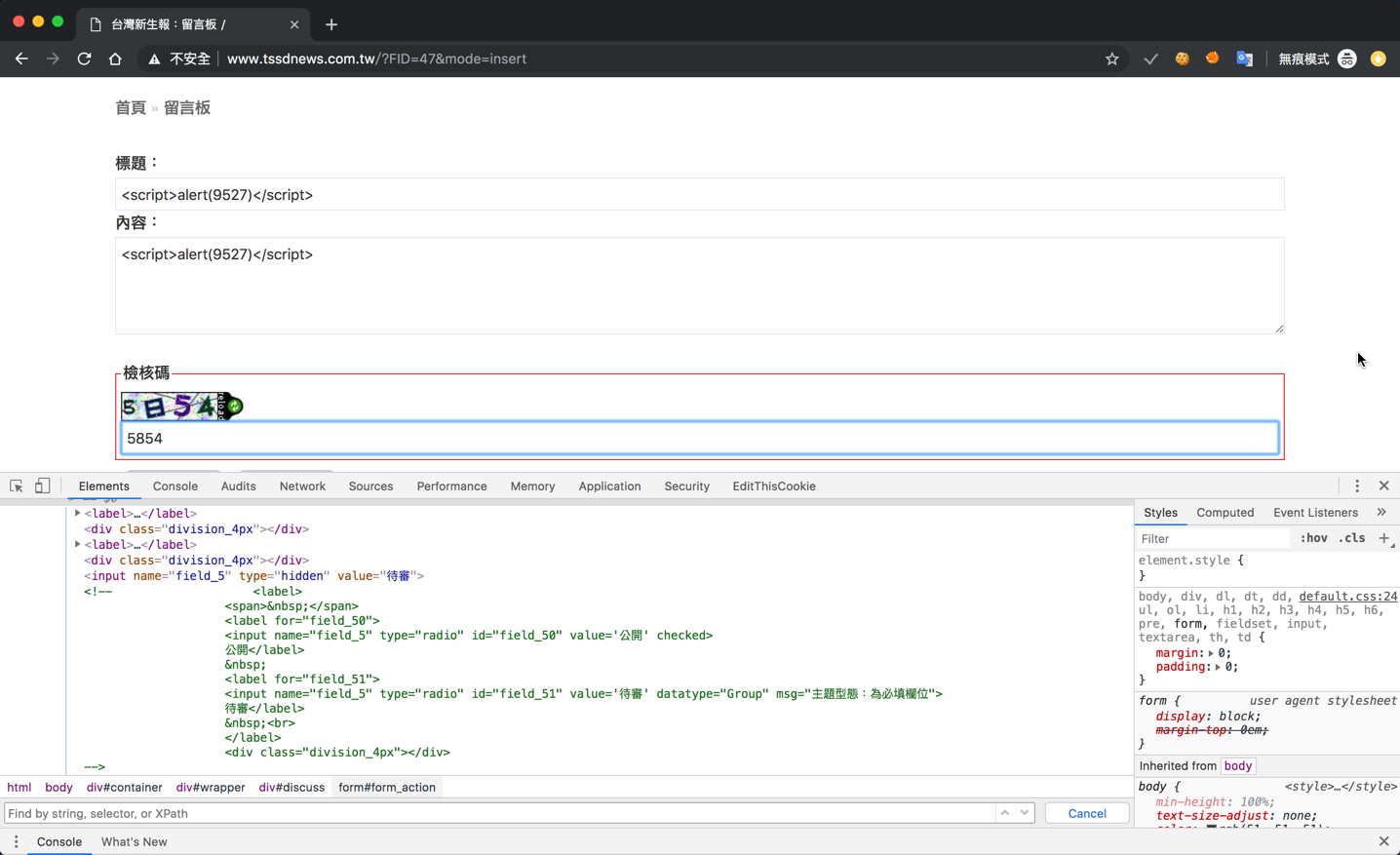The image size is (1400, 855).
Task: Close the 台灣新生報 tab
Action: (294, 24)
